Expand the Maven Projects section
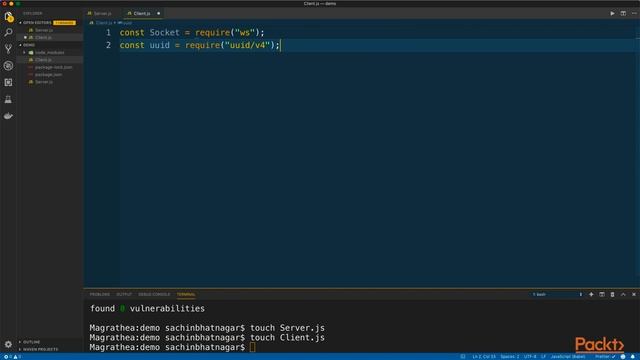The image size is (640, 360). (x=39, y=349)
